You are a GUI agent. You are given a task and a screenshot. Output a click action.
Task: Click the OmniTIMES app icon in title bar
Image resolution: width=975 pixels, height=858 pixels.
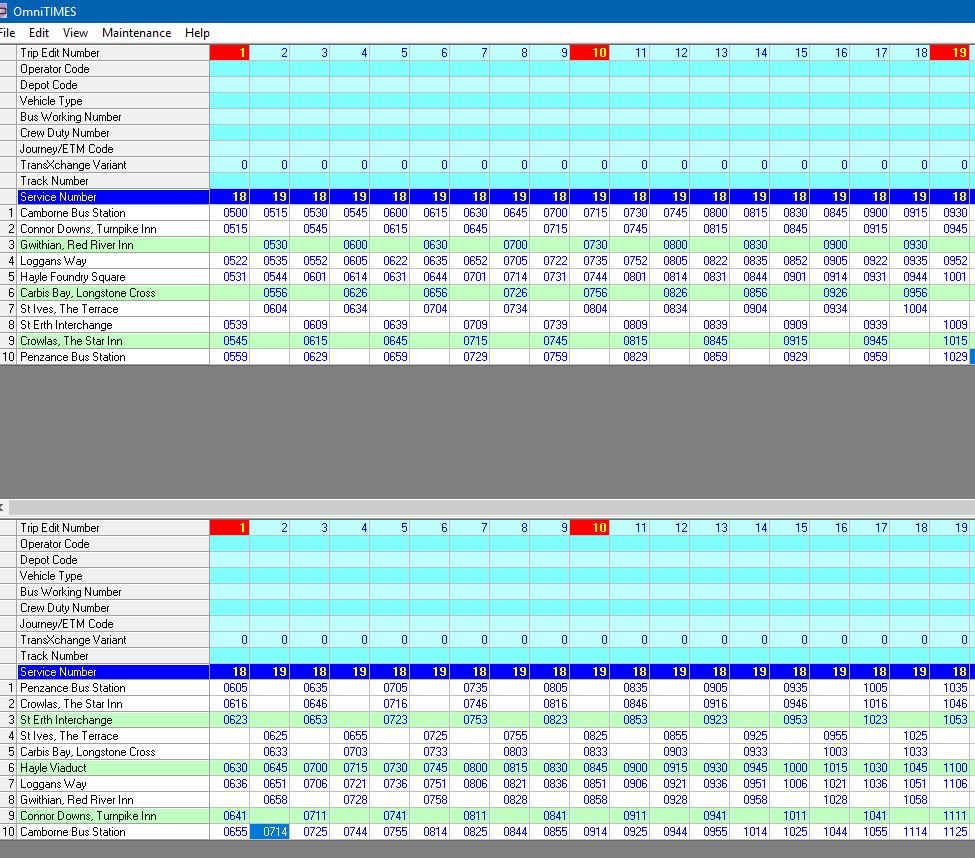[x=4, y=10]
